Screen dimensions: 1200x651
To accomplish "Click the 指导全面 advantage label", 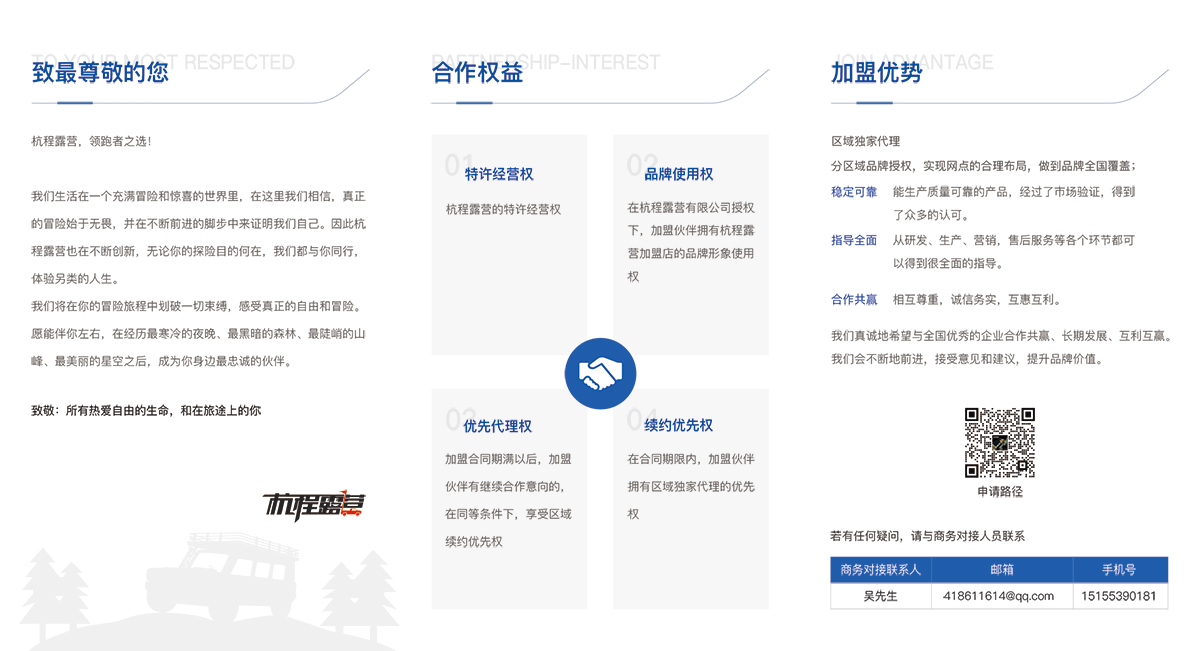I will 854,241.
